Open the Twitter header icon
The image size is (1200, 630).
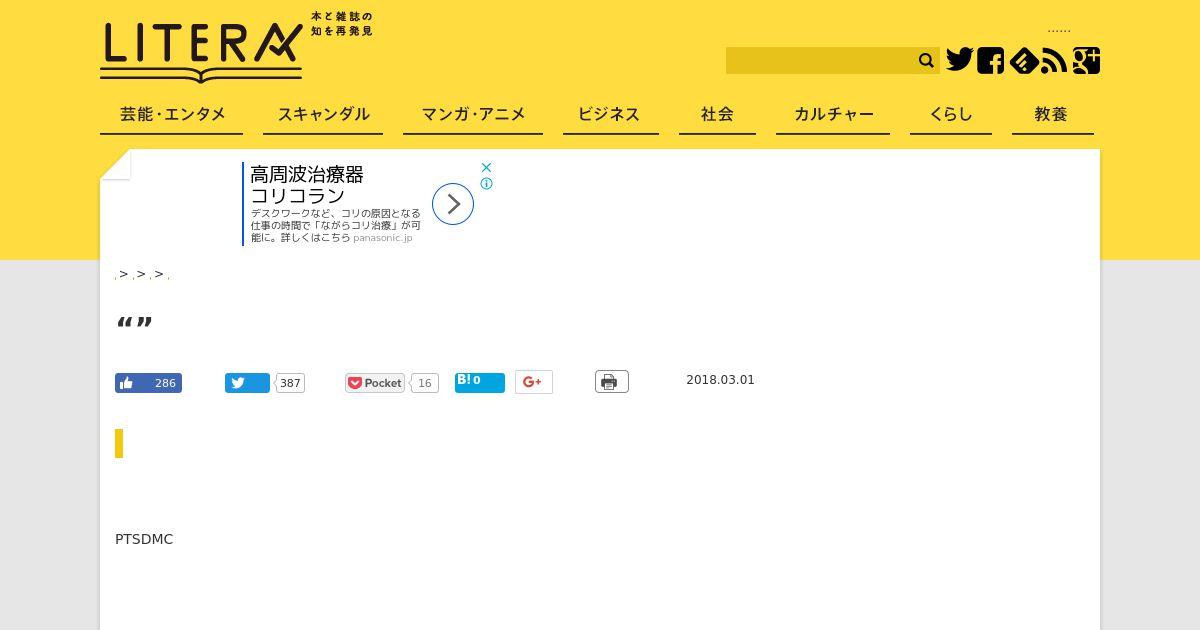[x=960, y=60]
